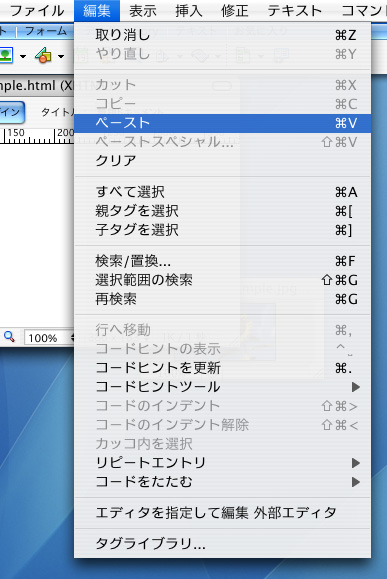Click the zoom magnifier tool icon
This screenshot has height=579, width=387.
(x=9, y=337)
